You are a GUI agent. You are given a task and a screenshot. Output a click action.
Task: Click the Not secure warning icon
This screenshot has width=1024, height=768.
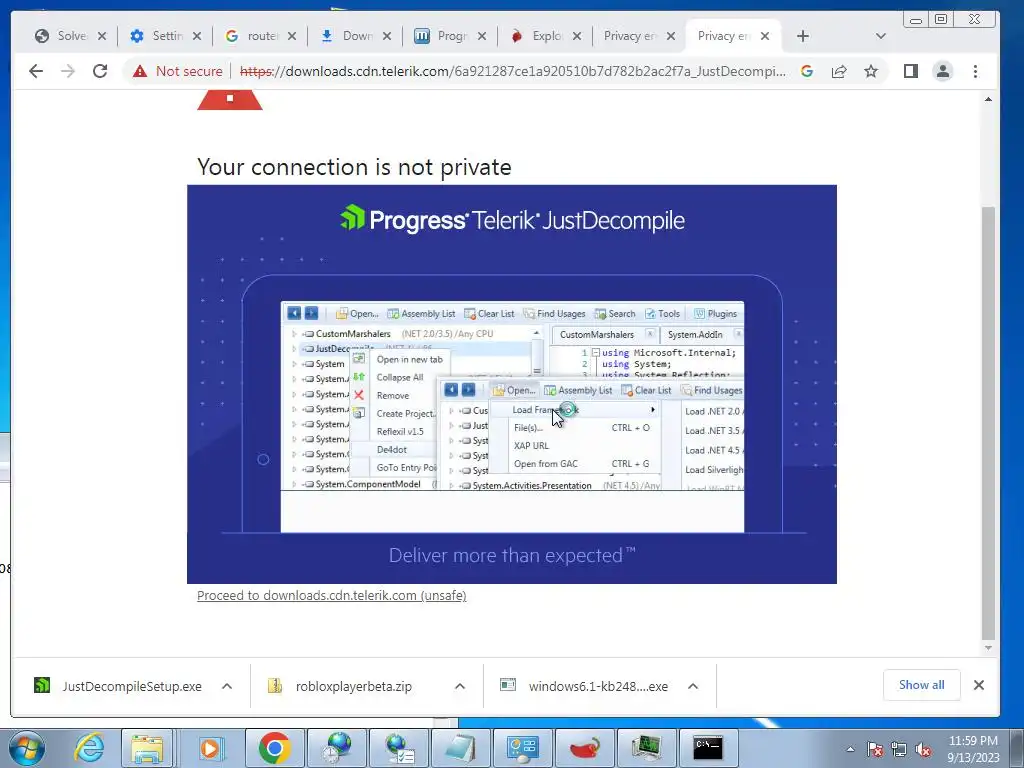tap(140, 71)
